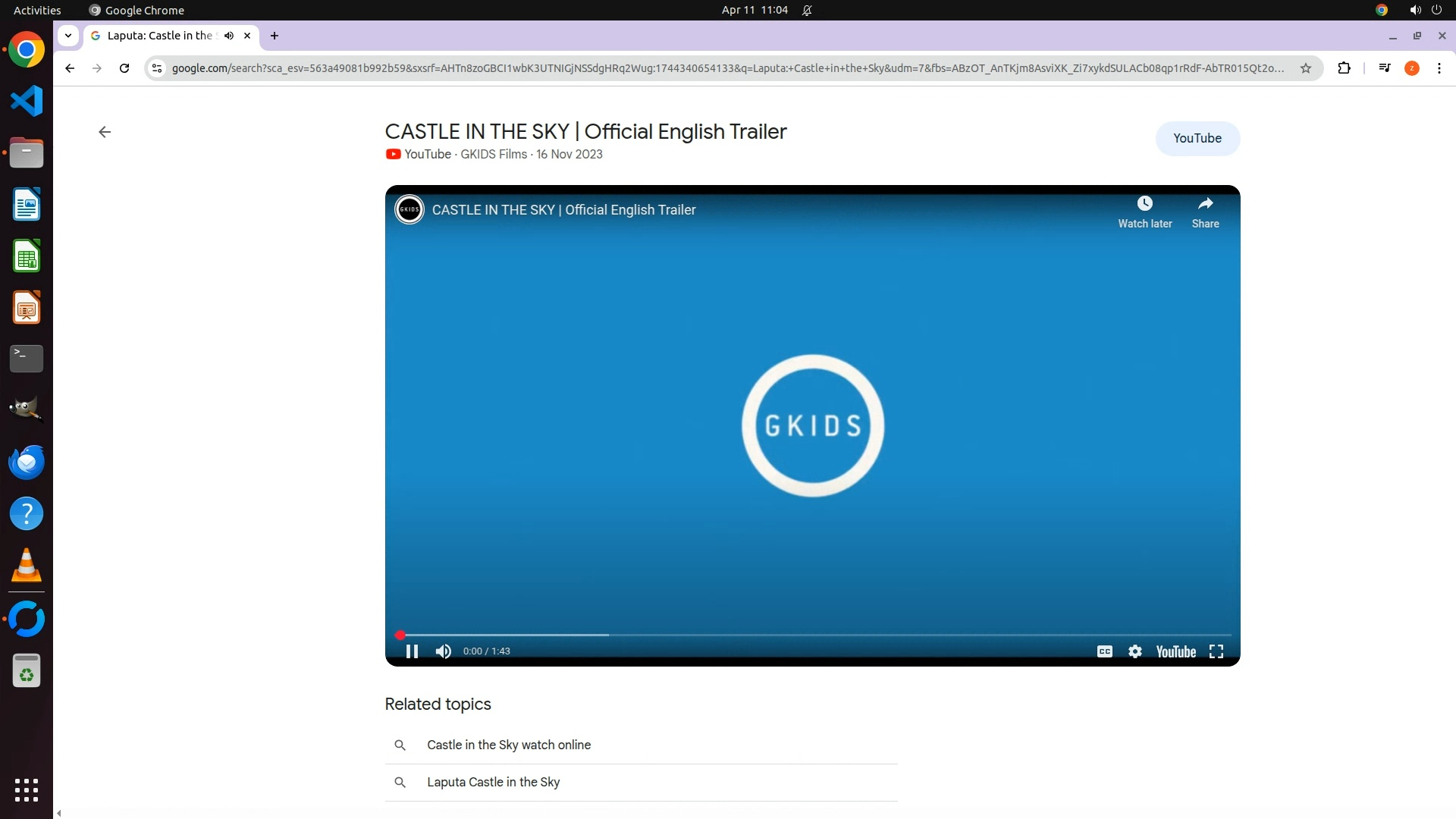Open 'Laputa Castle in the Sky' topic
Viewport: 1456px width, 819px height.
click(493, 782)
